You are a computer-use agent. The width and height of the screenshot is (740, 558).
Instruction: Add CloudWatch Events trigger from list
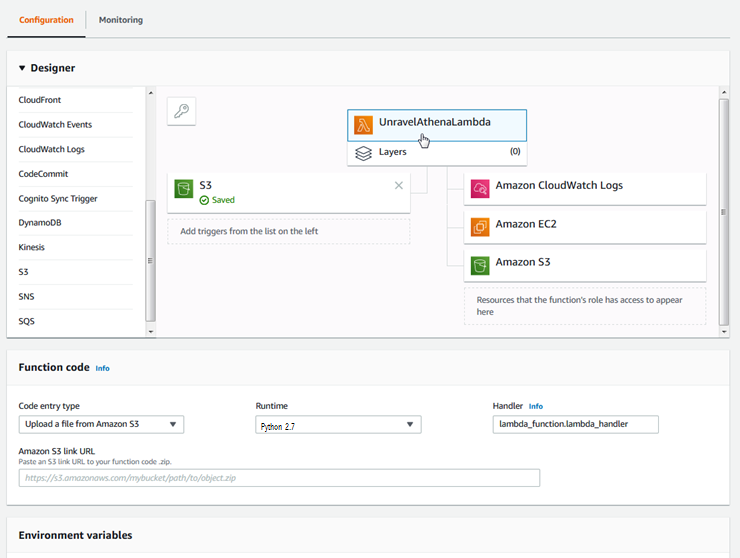click(x=55, y=125)
